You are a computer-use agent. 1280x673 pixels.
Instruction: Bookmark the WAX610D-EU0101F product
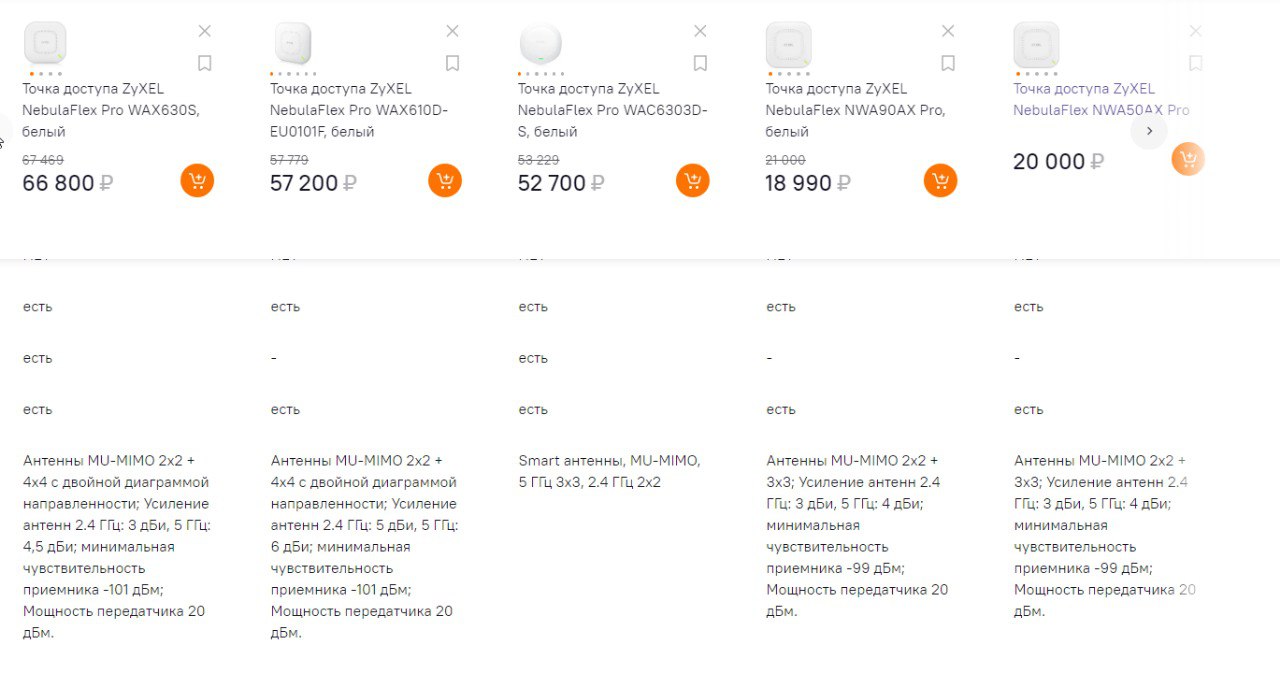click(x=453, y=64)
